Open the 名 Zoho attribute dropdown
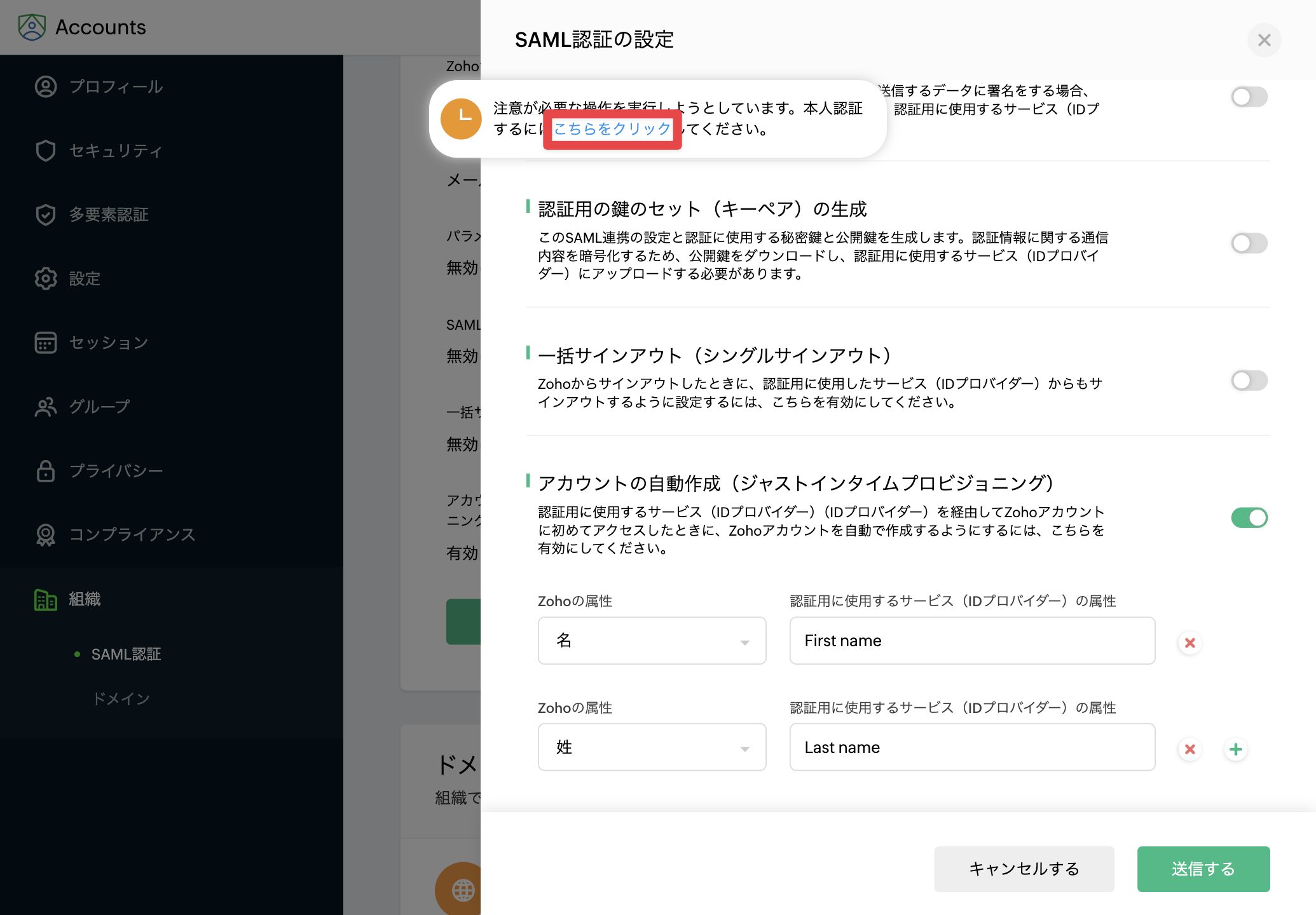Image resolution: width=1316 pixels, height=915 pixels. [652, 640]
